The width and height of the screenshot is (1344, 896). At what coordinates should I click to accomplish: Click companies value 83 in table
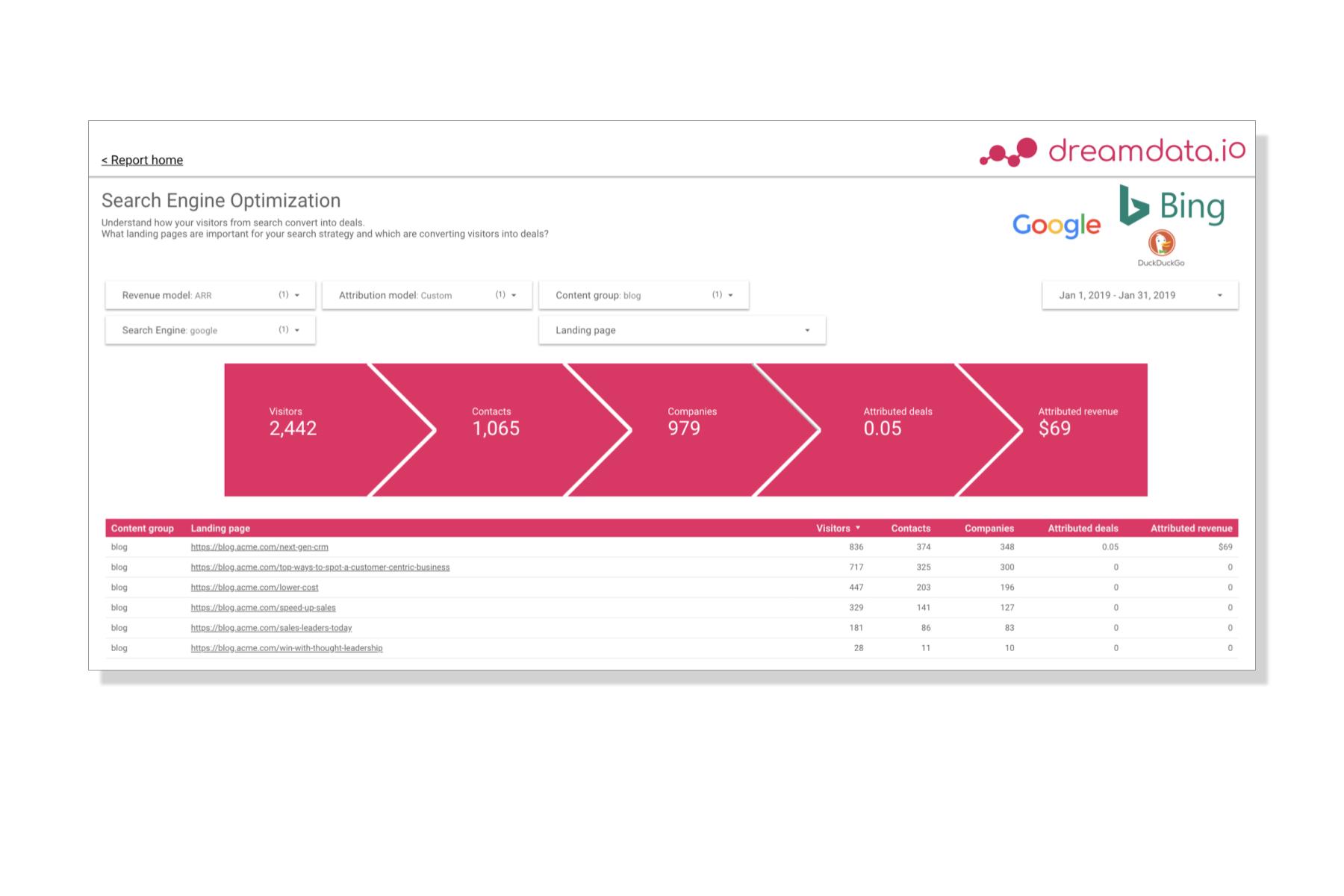pos(1009,628)
